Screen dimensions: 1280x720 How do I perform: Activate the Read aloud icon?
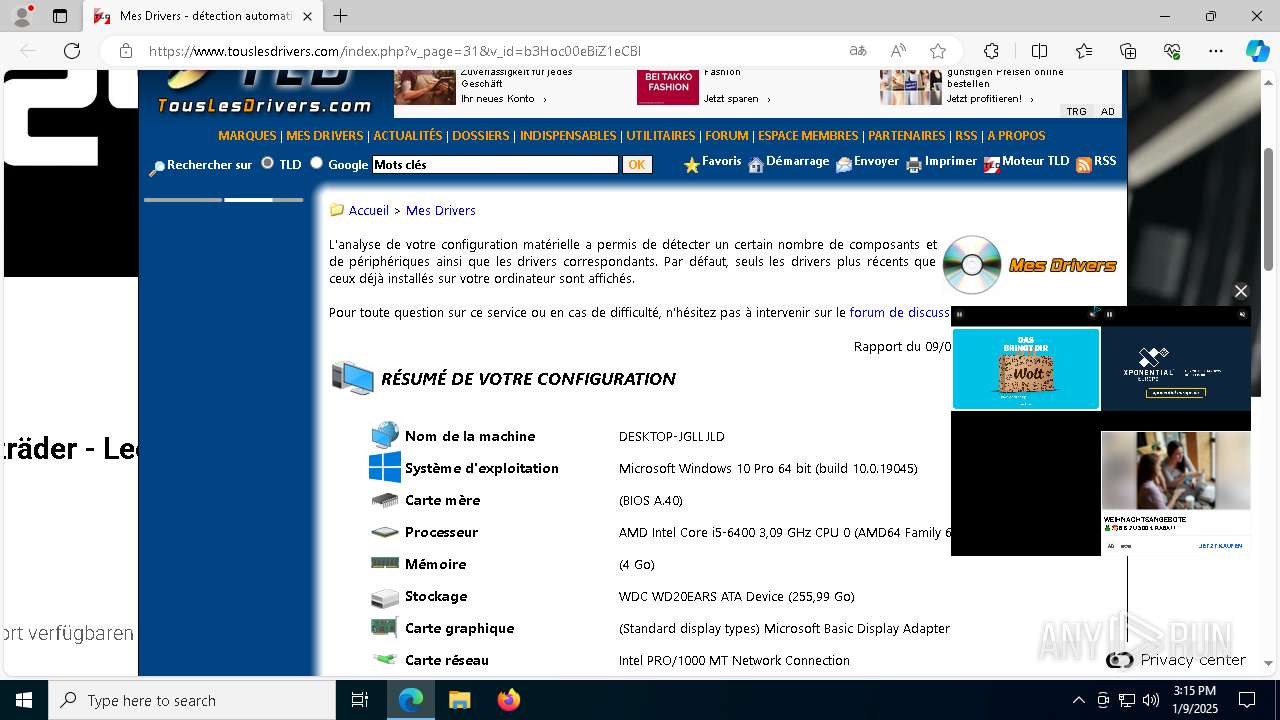(x=898, y=51)
